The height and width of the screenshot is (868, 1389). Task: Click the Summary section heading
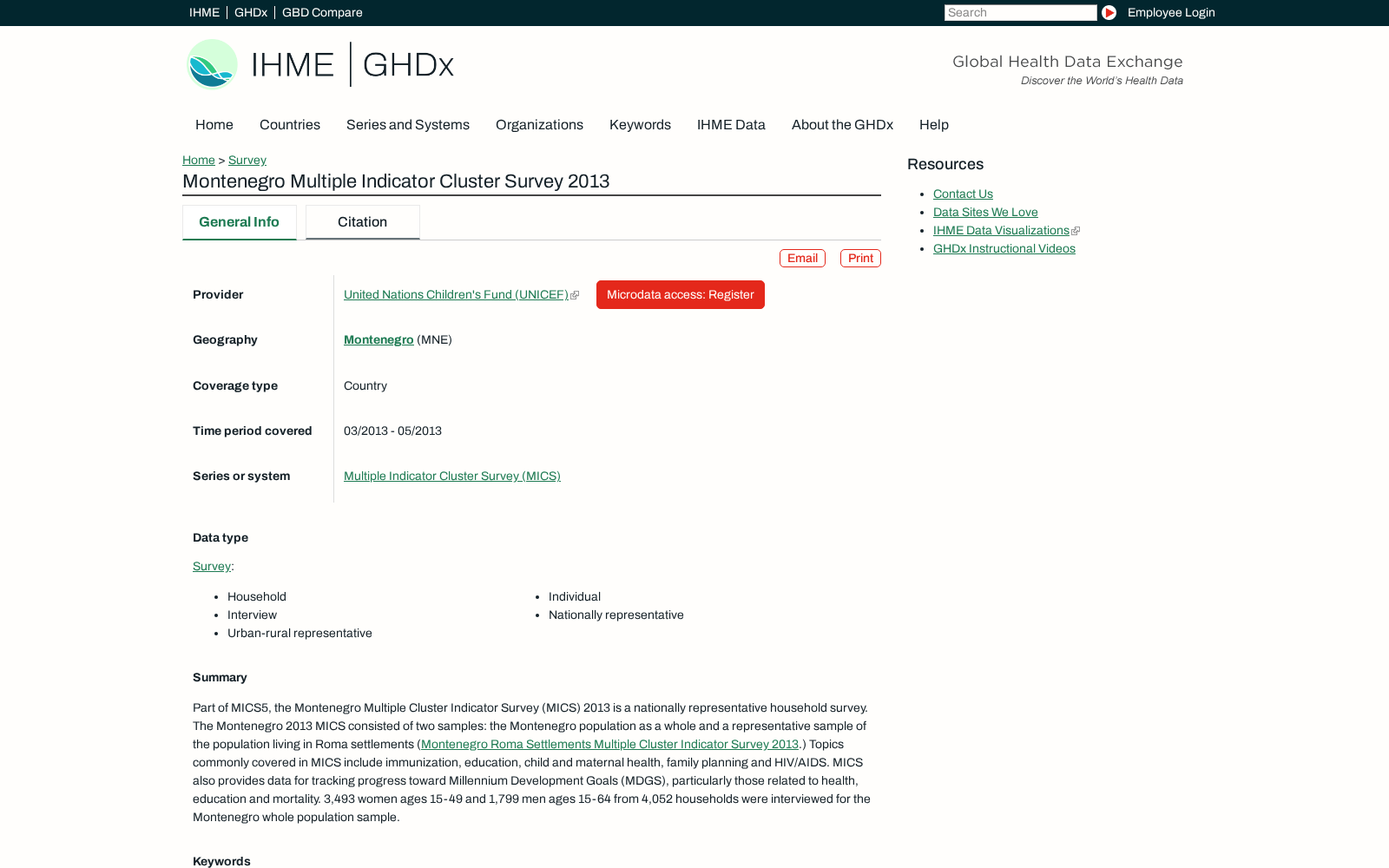[x=220, y=677]
